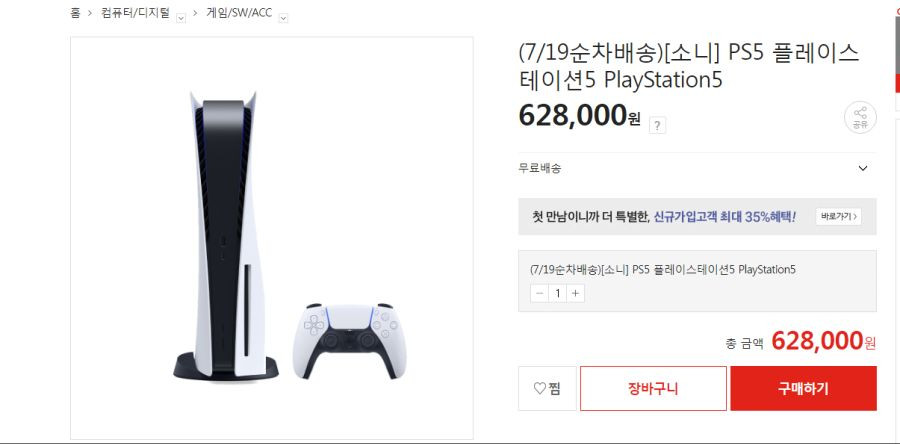Decrease quantity with the minus button

[539, 294]
